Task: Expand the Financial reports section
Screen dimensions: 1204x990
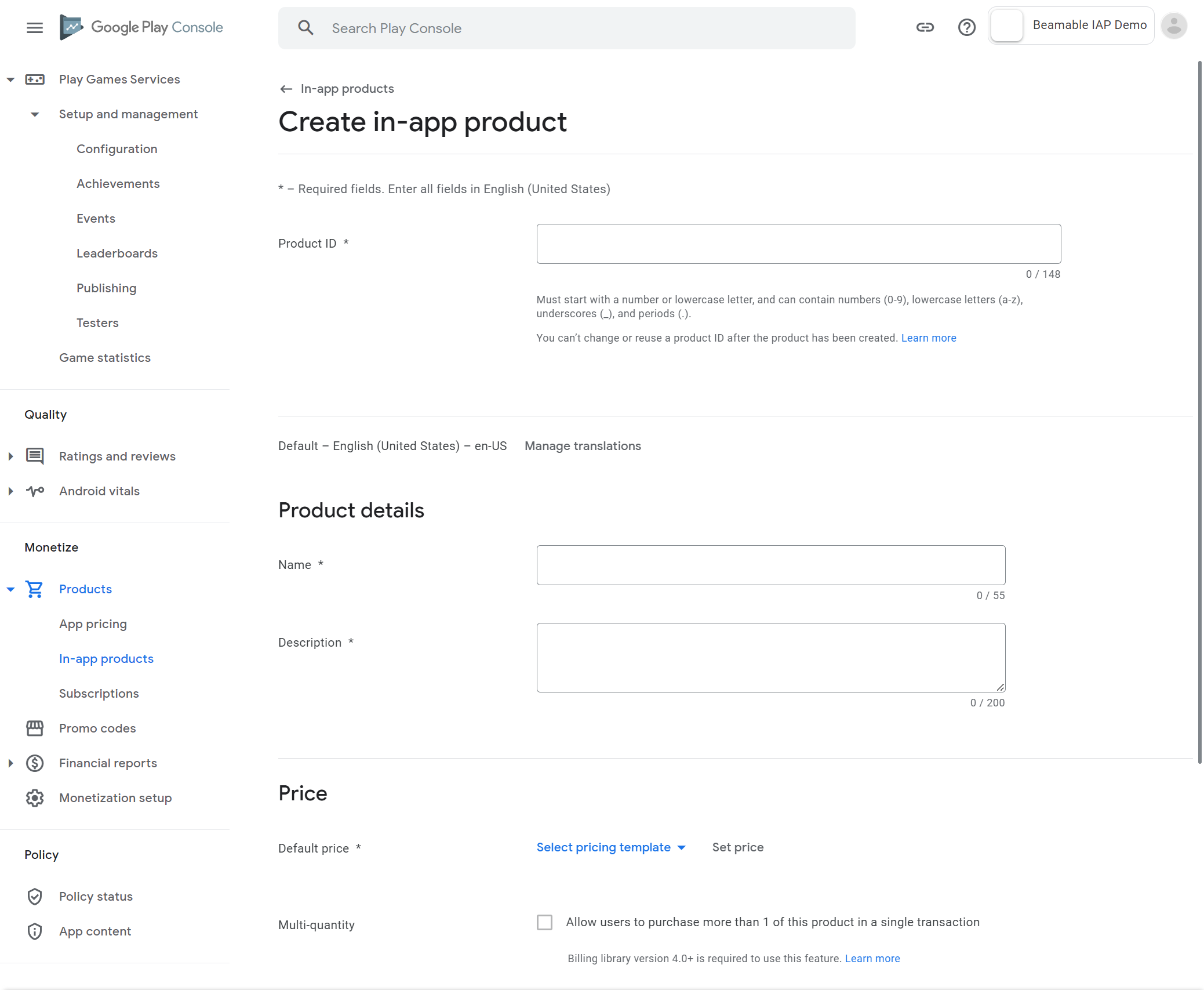Action: click(10, 763)
